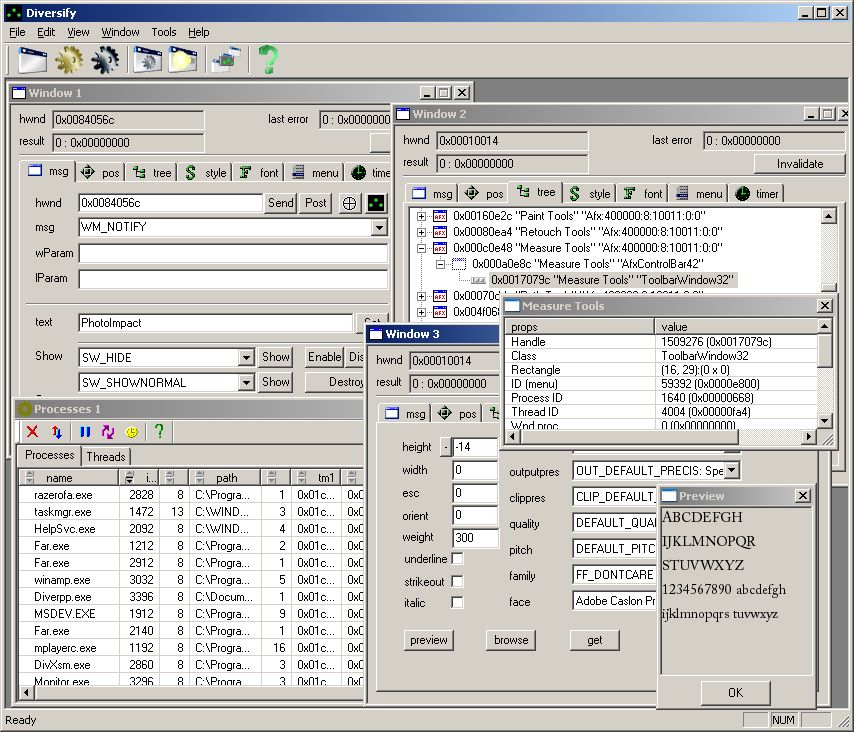Image resolution: width=854 pixels, height=732 pixels.
Task: Click the green question mark help icon
Action: click(267, 60)
